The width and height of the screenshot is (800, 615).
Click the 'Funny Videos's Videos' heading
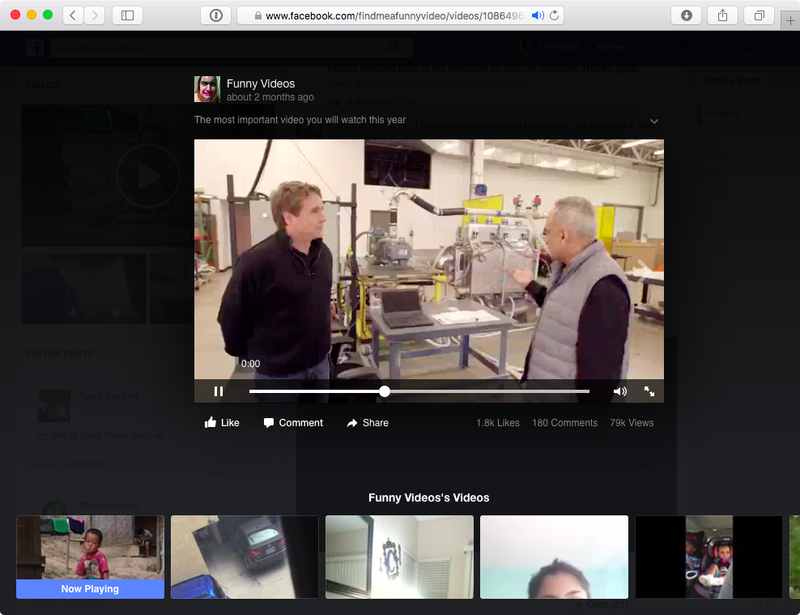[x=429, y=498]
